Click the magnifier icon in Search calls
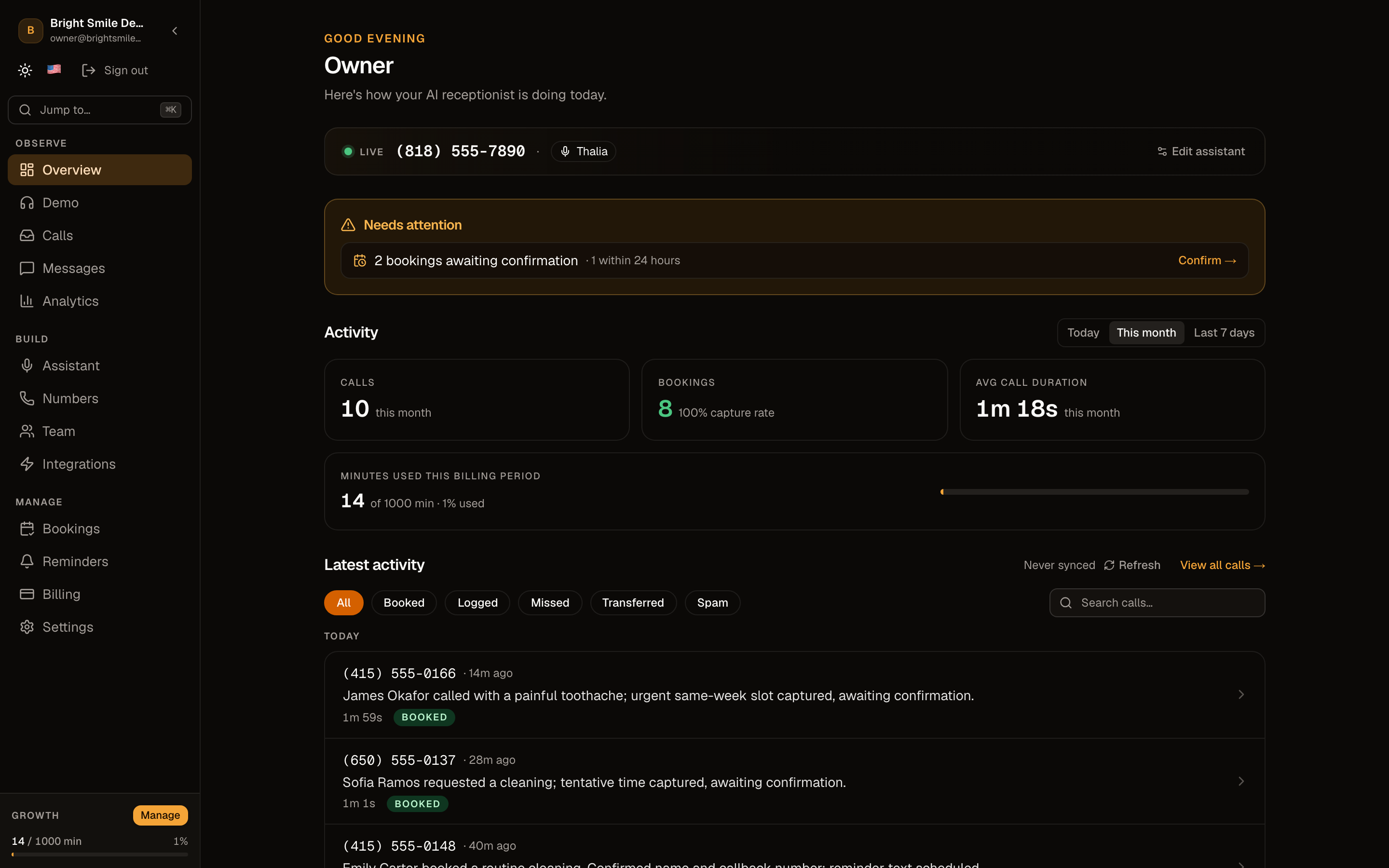 pyautogui.click(x=1066, y=603)
